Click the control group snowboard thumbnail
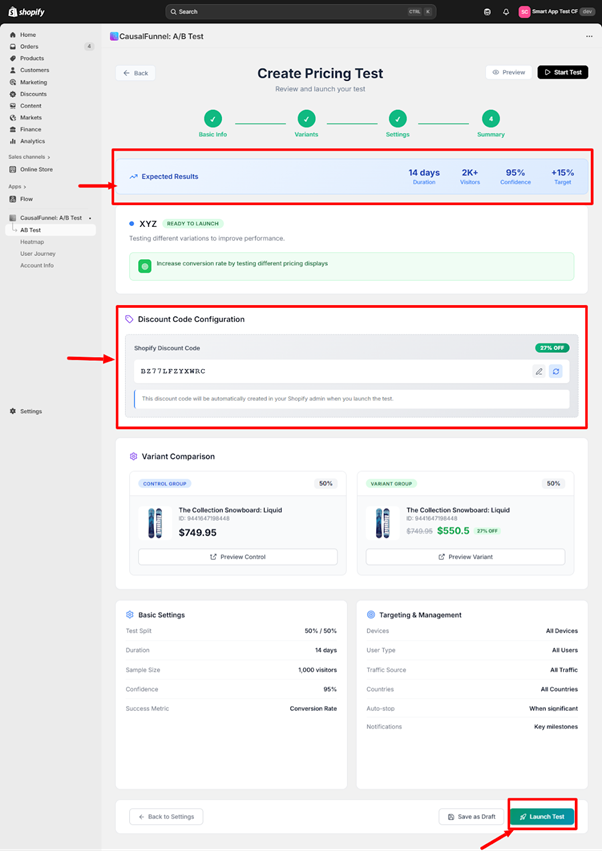This screenshot has height=852, width=602. pyautogui.click(x=153, y=524)
